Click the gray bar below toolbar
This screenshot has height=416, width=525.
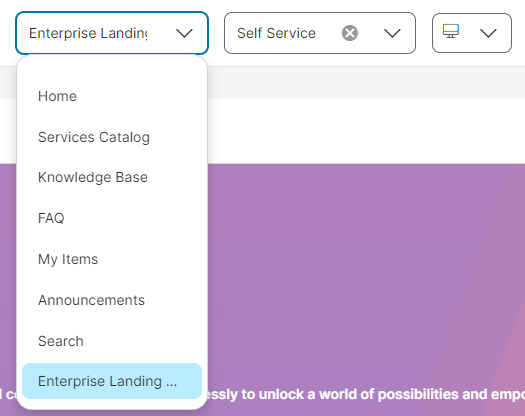[366, 82]
